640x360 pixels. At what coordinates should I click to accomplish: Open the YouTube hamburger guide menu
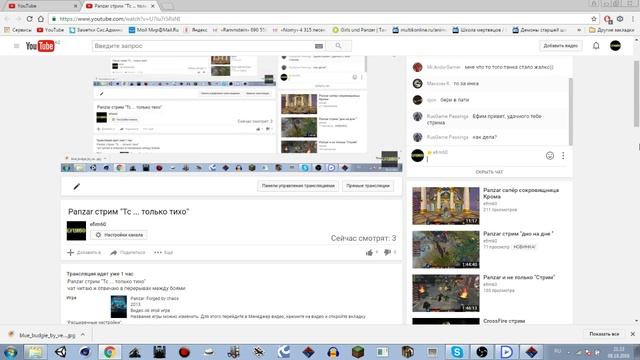tap(16, 46)
